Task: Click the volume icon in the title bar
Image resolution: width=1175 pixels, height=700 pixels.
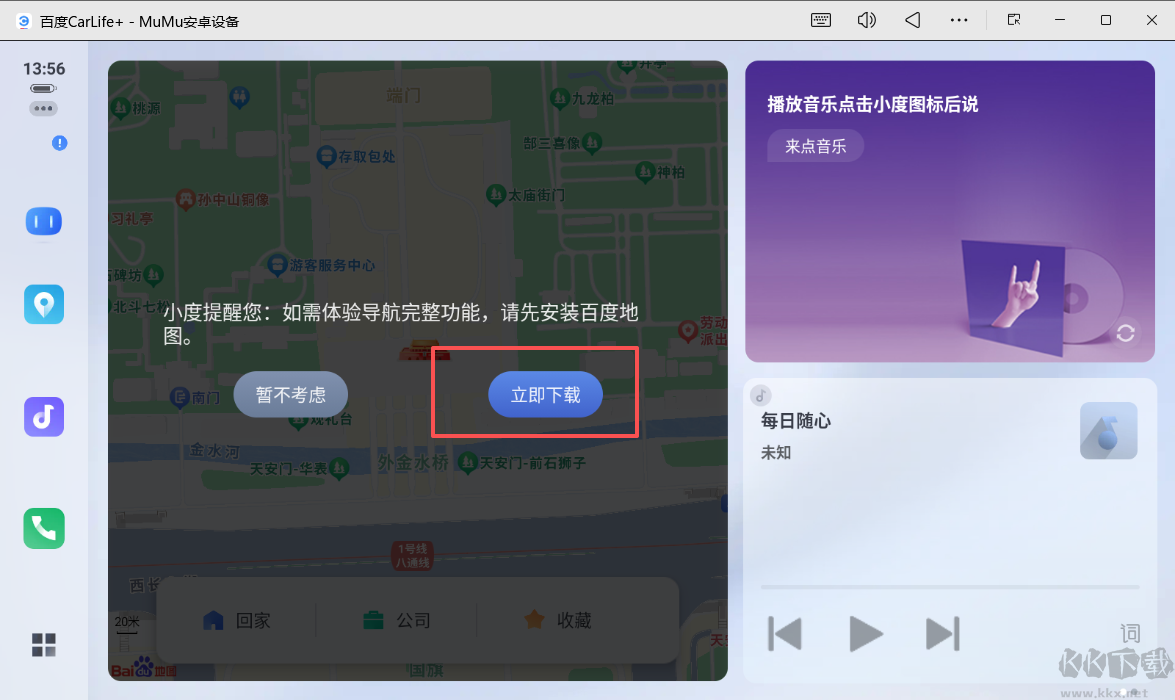Action: (x=866, y=20)
